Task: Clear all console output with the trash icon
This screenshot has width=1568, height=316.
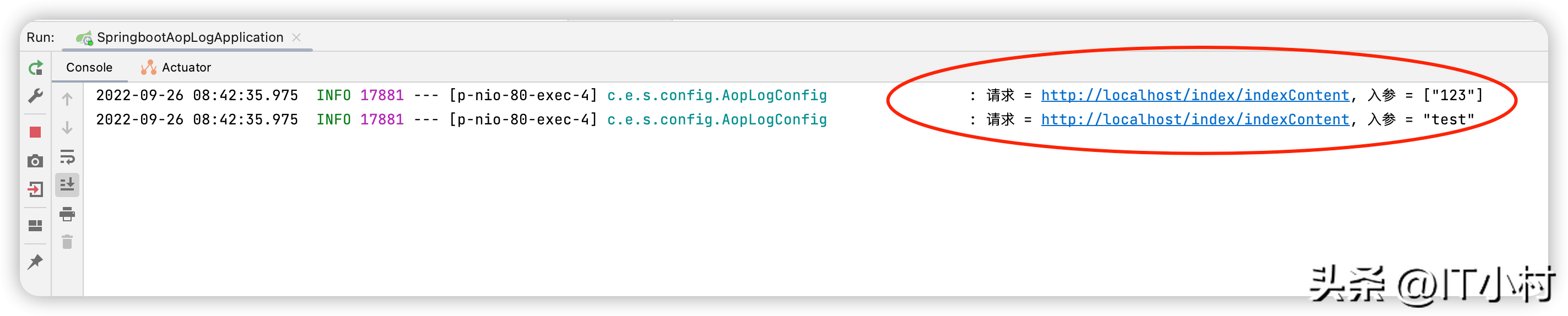Action: pyautogui.click(x=67, y=242)
